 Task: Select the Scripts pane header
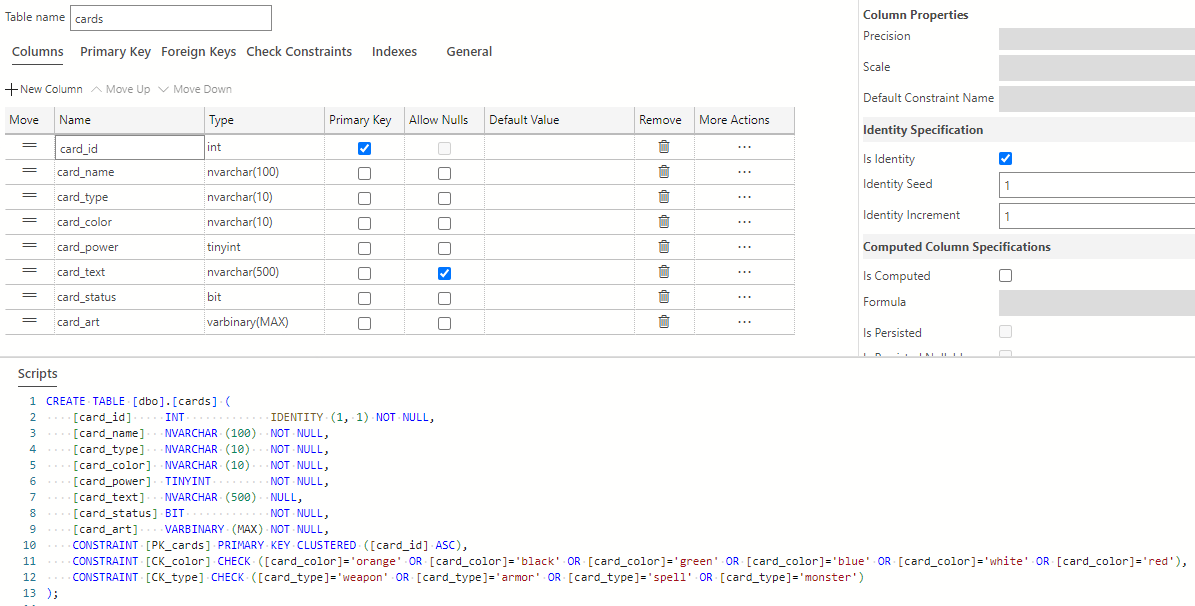pos(37,374)
